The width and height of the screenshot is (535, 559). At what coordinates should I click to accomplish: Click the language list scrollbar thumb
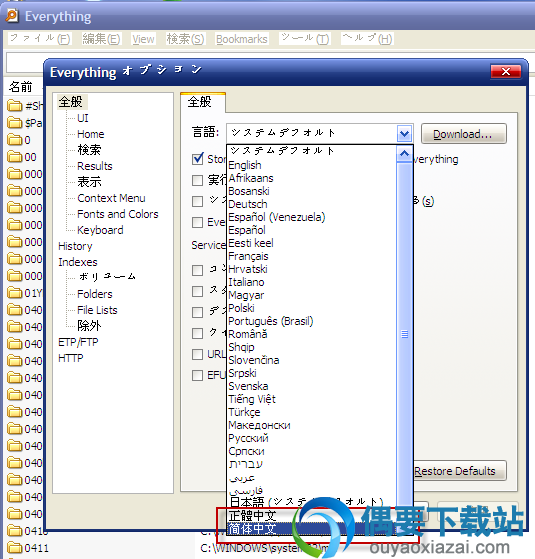(404, 334)
